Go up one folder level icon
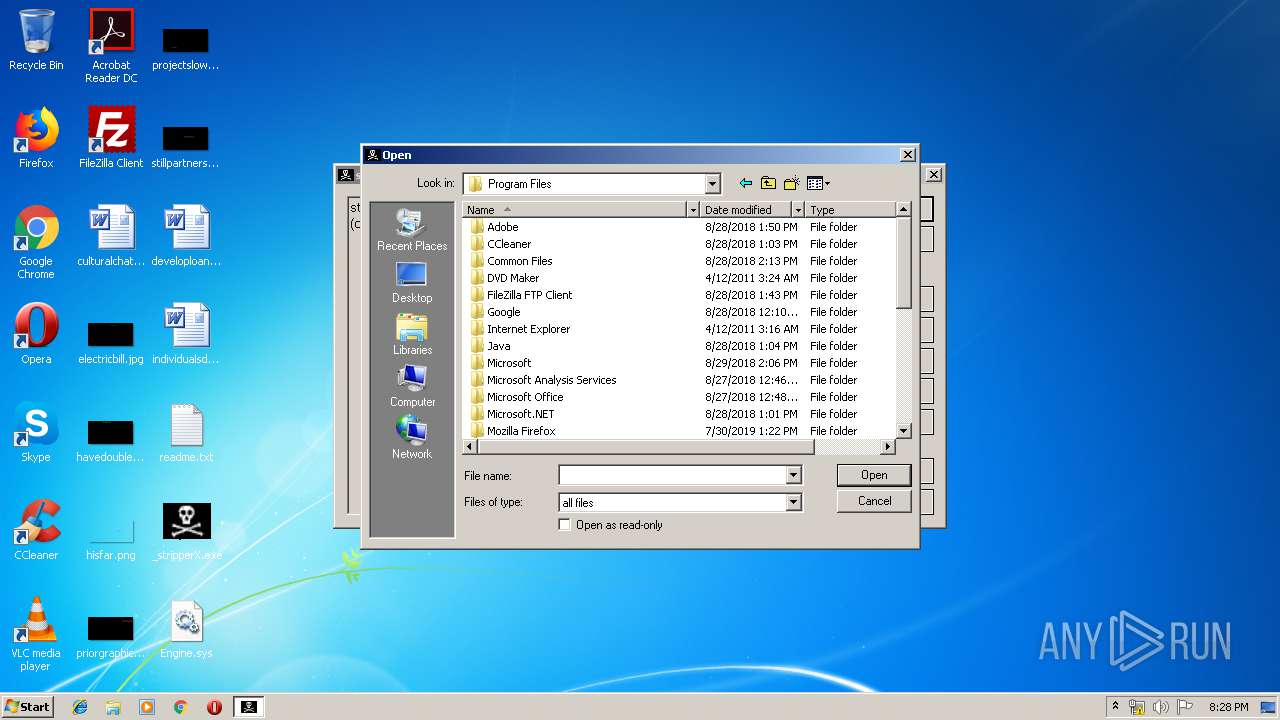This screenshot has width=1280, height=720. tap(768, 184)
